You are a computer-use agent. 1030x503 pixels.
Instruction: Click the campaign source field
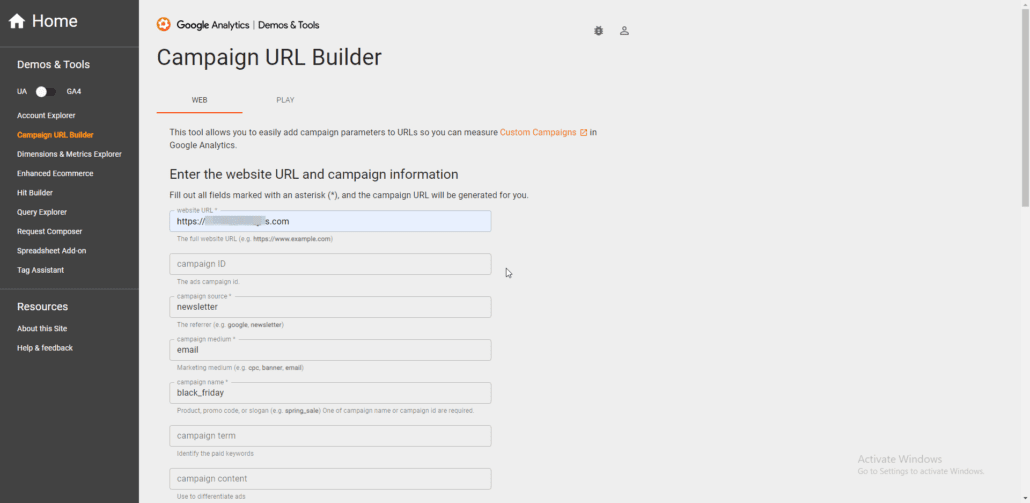(330, 307)
